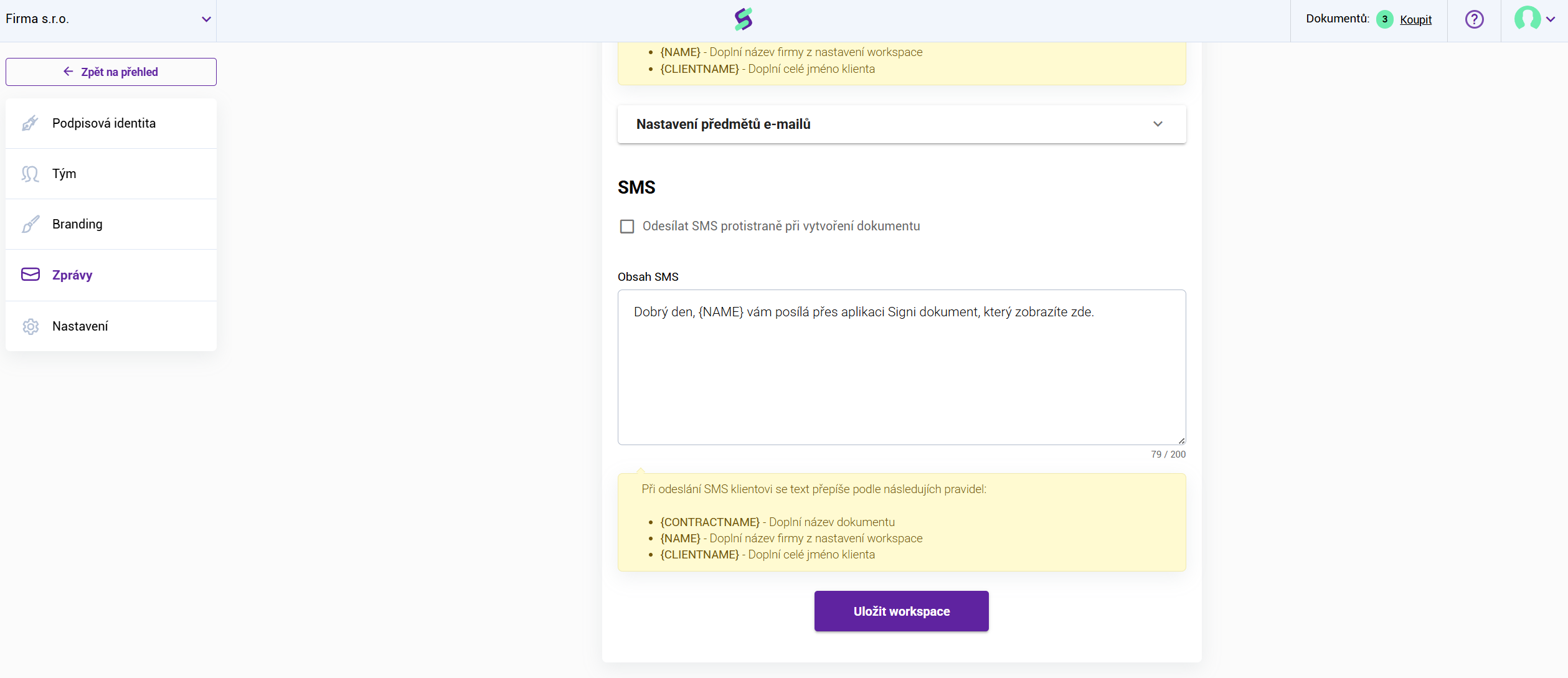Open the help question mark icon

[x=1474, y=19]
